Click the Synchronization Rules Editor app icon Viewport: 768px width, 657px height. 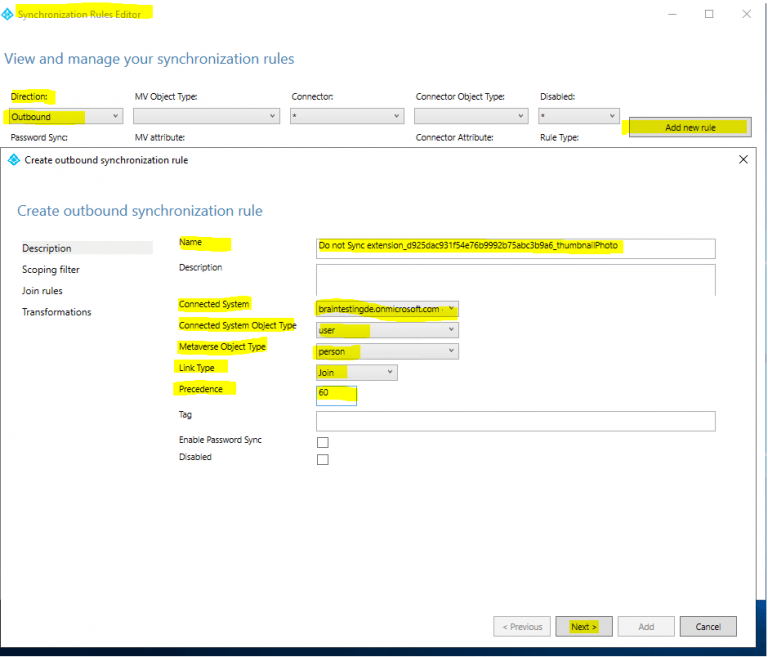click(9, 15)
